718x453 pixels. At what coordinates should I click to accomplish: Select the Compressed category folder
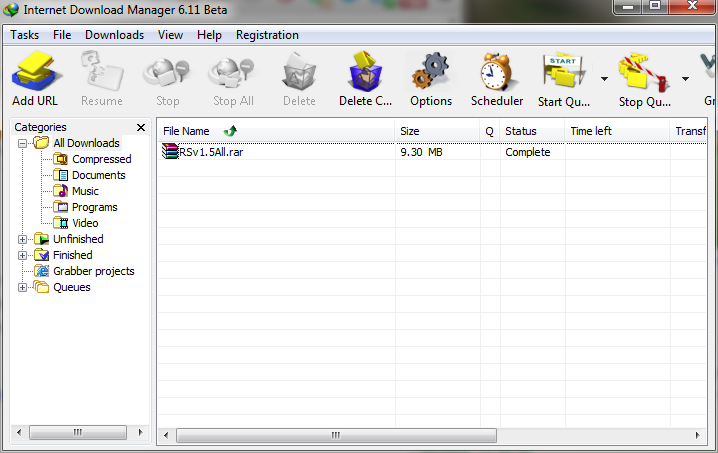(x=102, y=159)
